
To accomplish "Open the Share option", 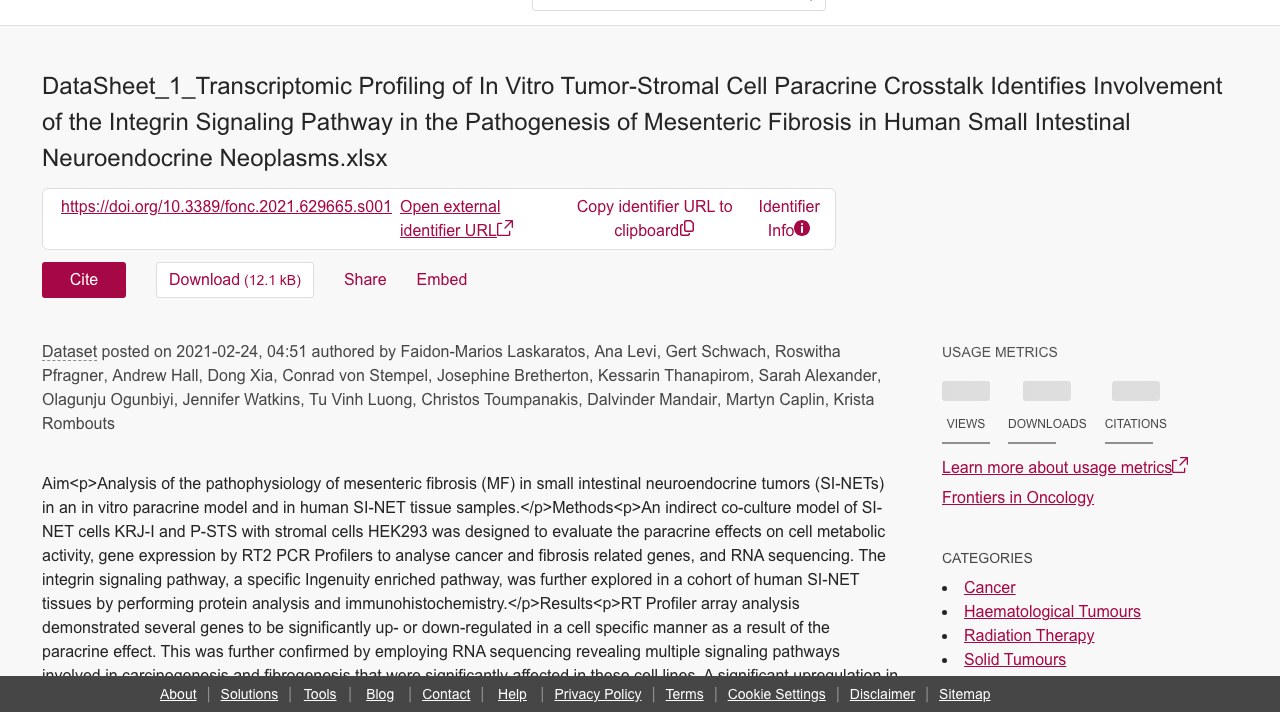I will 365,280.
